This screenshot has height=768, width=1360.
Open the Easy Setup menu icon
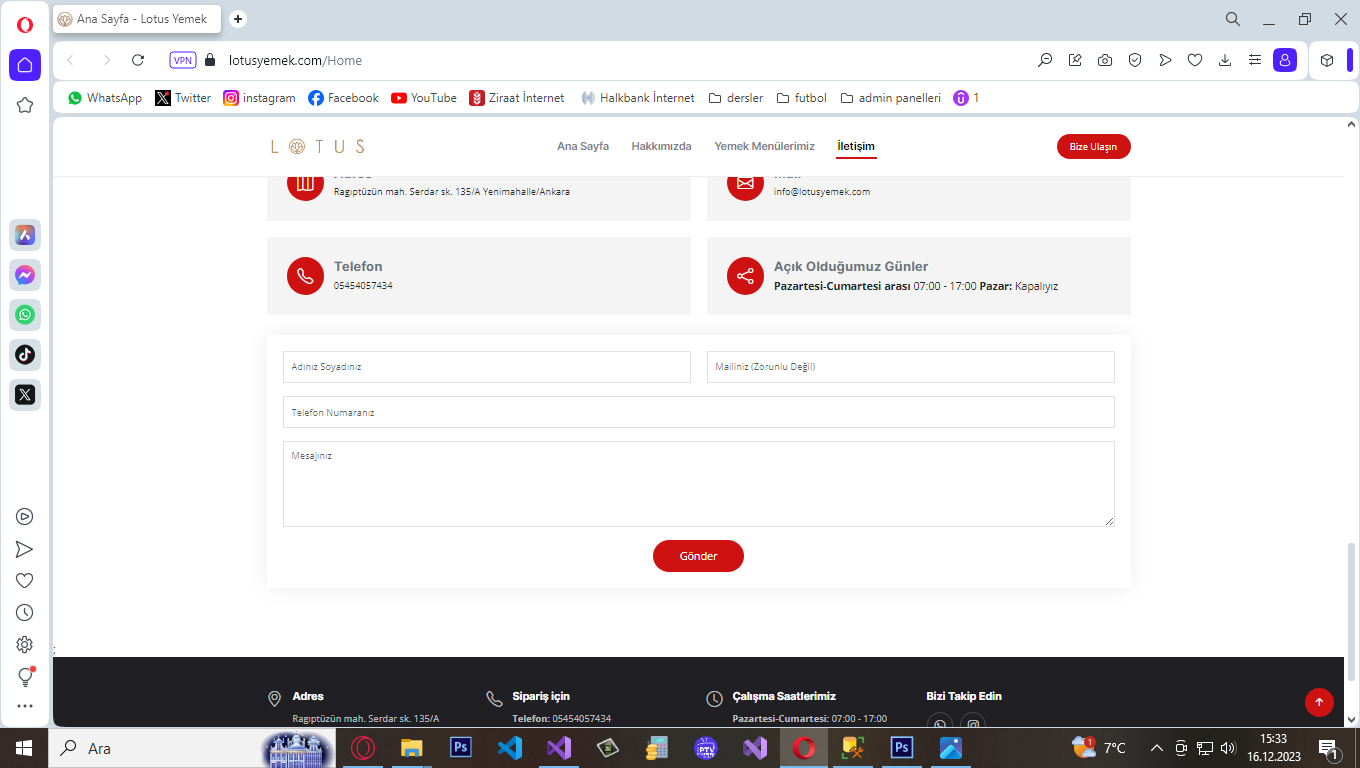click(1255, 60)
